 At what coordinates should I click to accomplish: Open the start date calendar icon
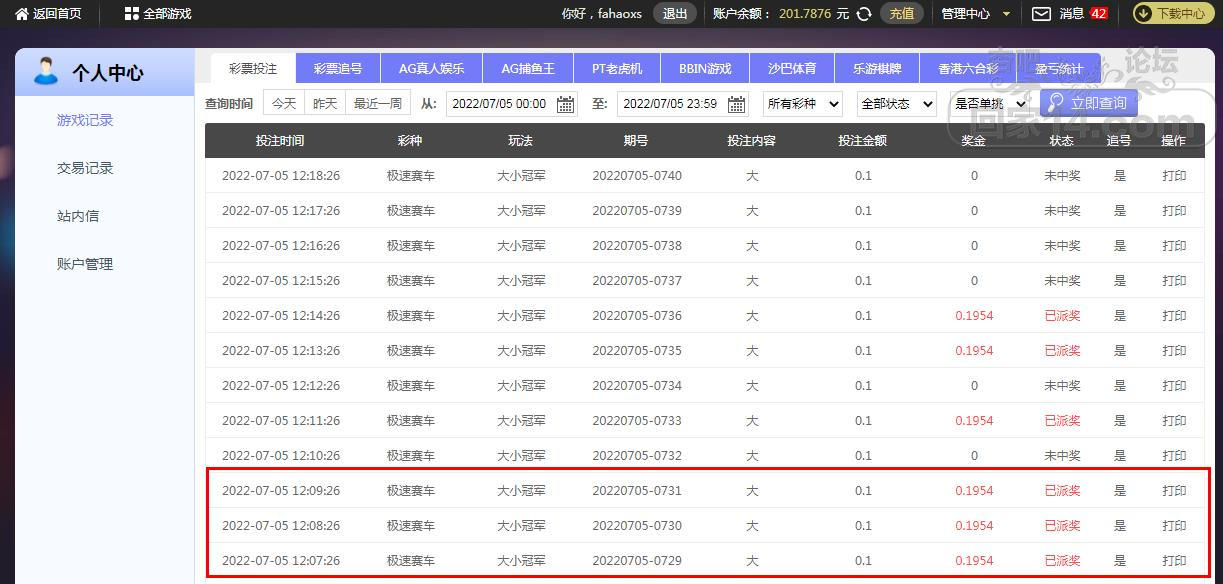tap(565, 104)
